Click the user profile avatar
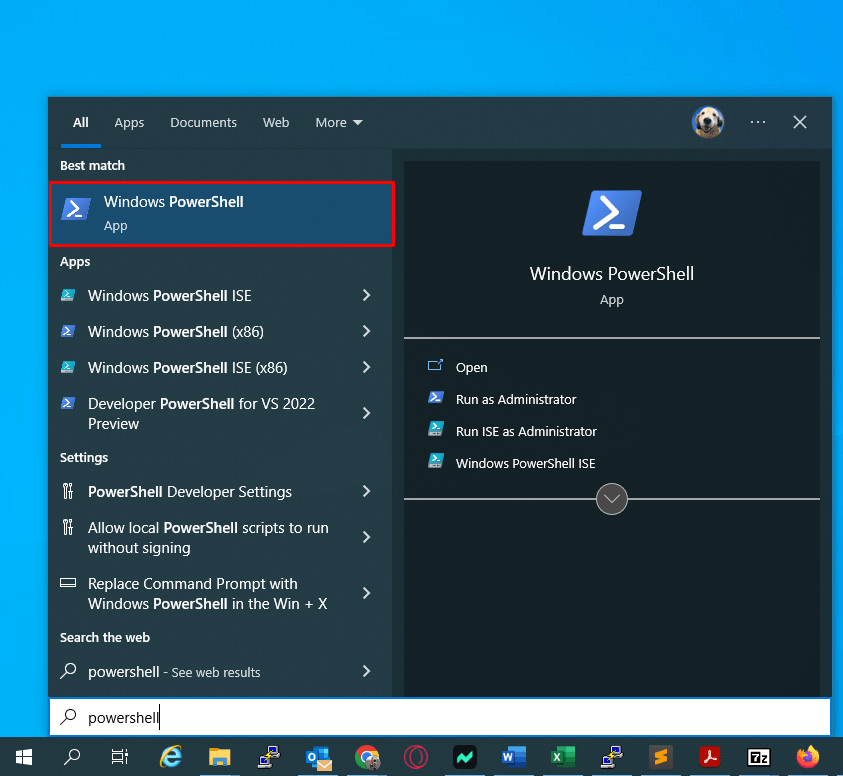Screen dimensions: 843x776 (708, 121)
